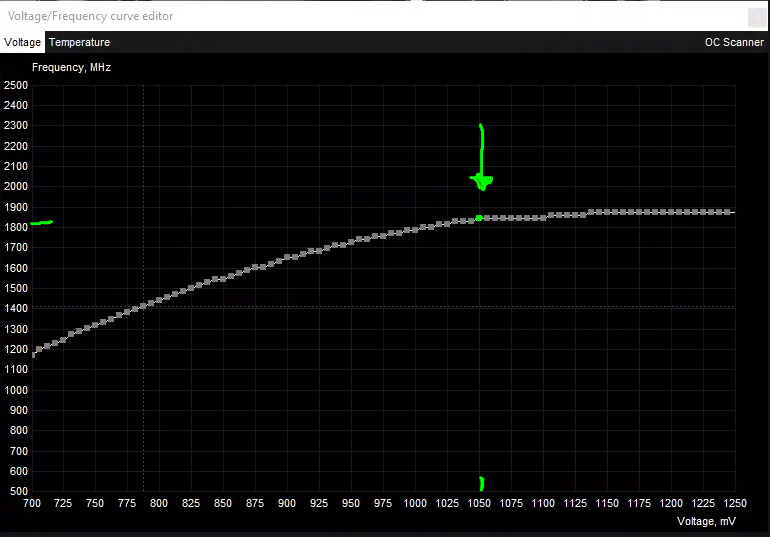Click the 725 voltage axis label
The height and width of the screenshot is (537, 770).
click(x=63, y=503)
